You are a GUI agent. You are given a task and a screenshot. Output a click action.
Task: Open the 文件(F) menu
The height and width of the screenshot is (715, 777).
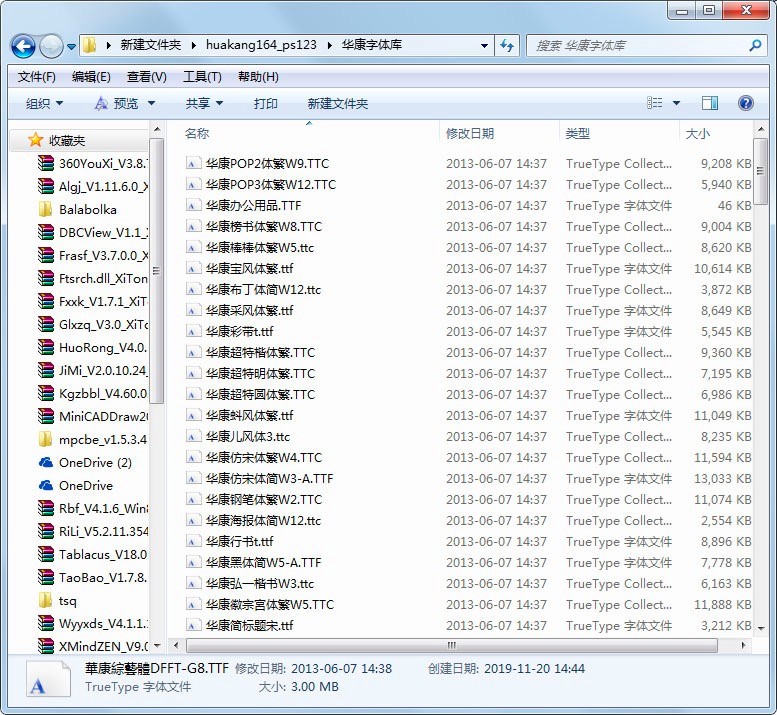point(37,77)
